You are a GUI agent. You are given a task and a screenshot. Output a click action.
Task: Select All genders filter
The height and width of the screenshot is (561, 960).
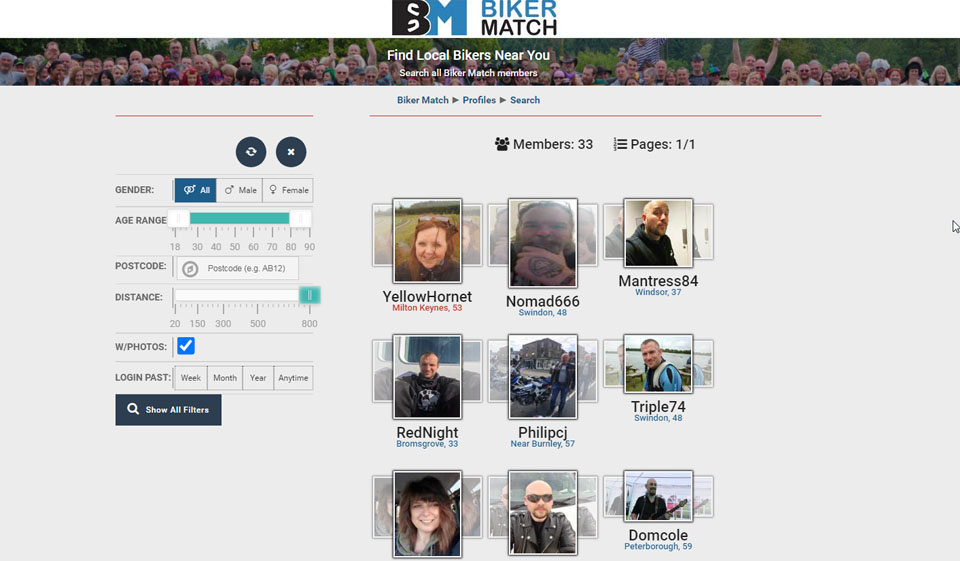[196, 190]
